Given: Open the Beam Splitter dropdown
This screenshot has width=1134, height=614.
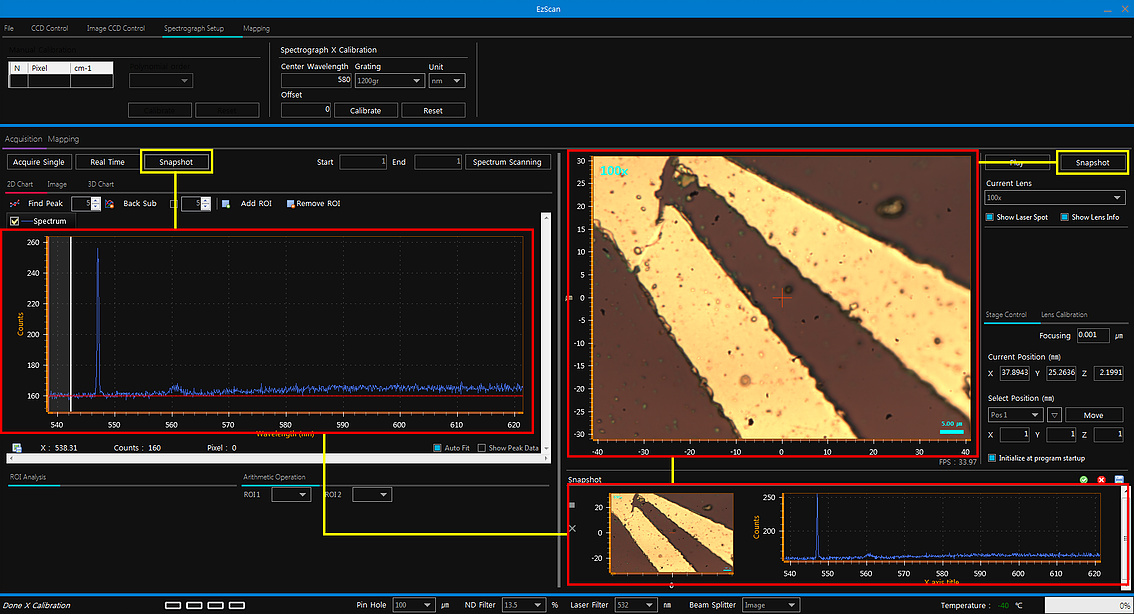Looking at the screenshot, I should [770, 605].
